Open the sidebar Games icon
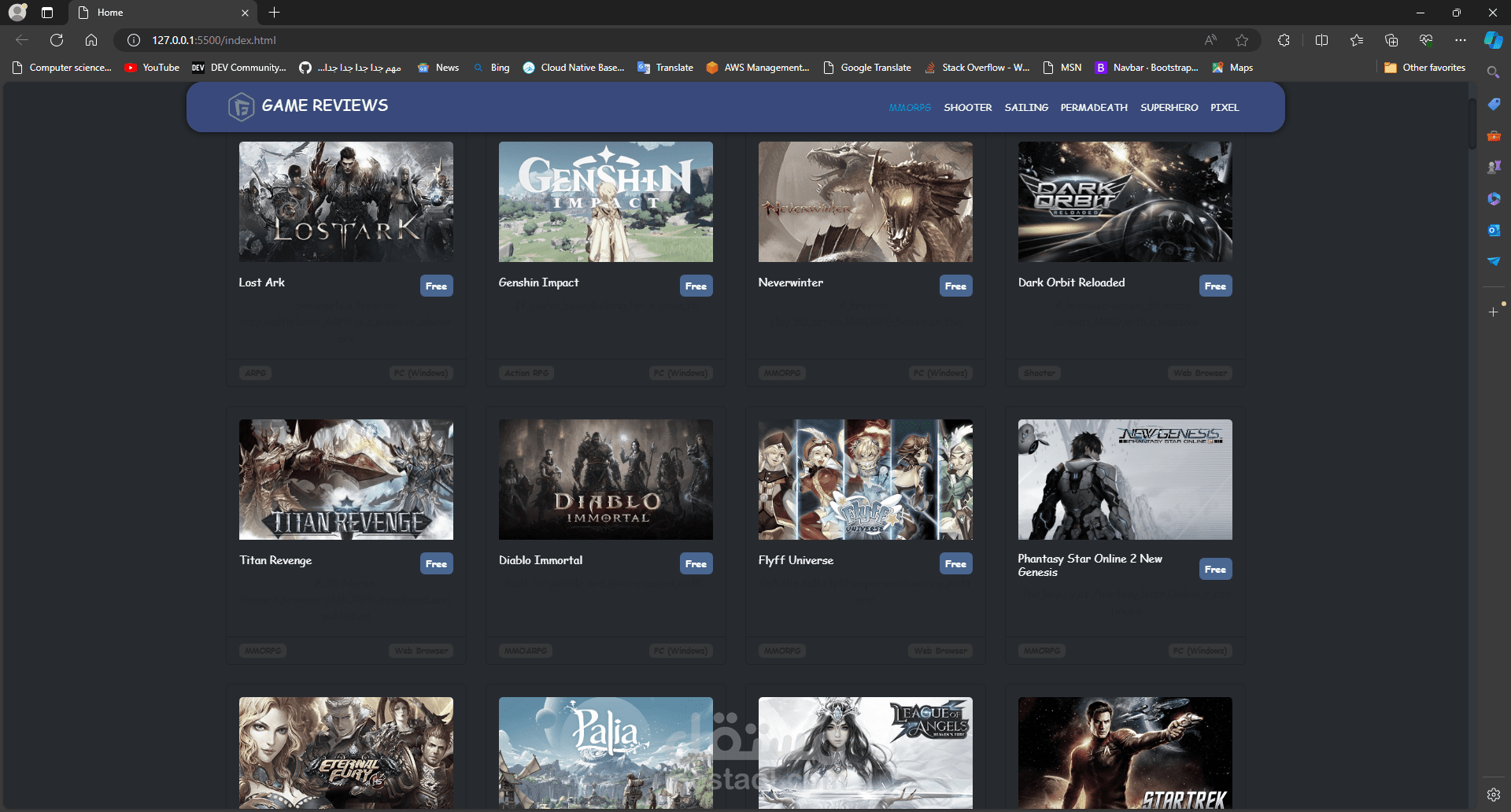 point(1494,167)
